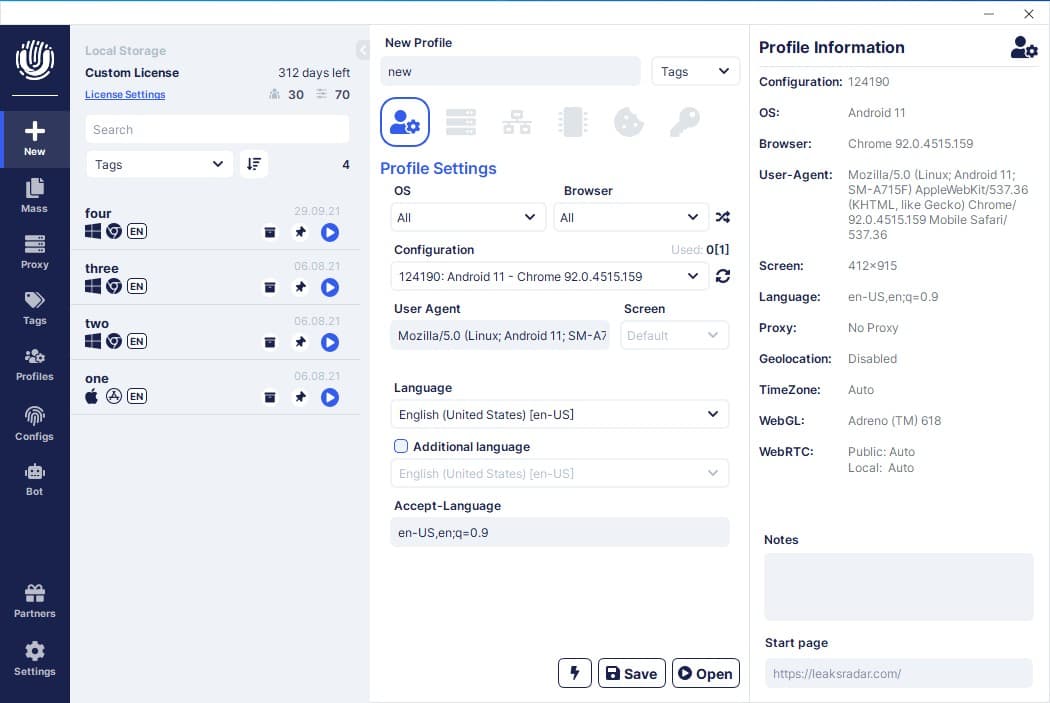Open the network connection settings icon
Image resolution: width=1050 pixels, height=703 pixels.
pos(517,122)
